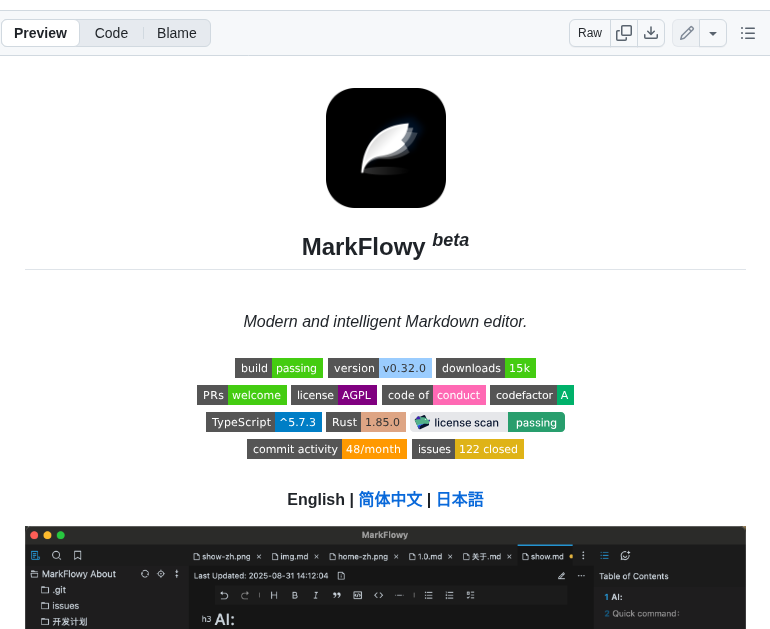Open the code of conduct badge
The width and height of the screenshot is (770, 629).
[434, 395]
